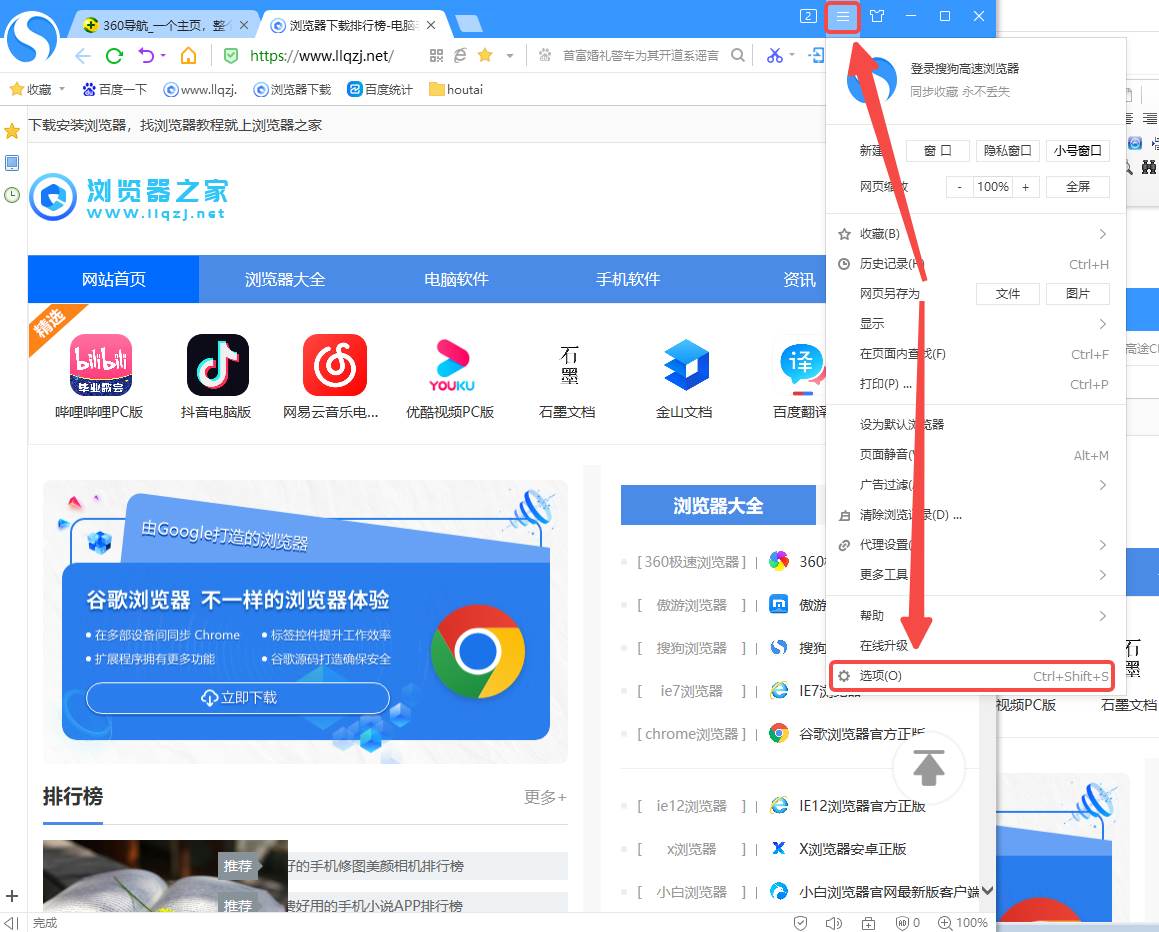This screenshot has width=1159, height=932.
Task: Open the dropdown arrow beside the address star
Action: click(509, 55)
